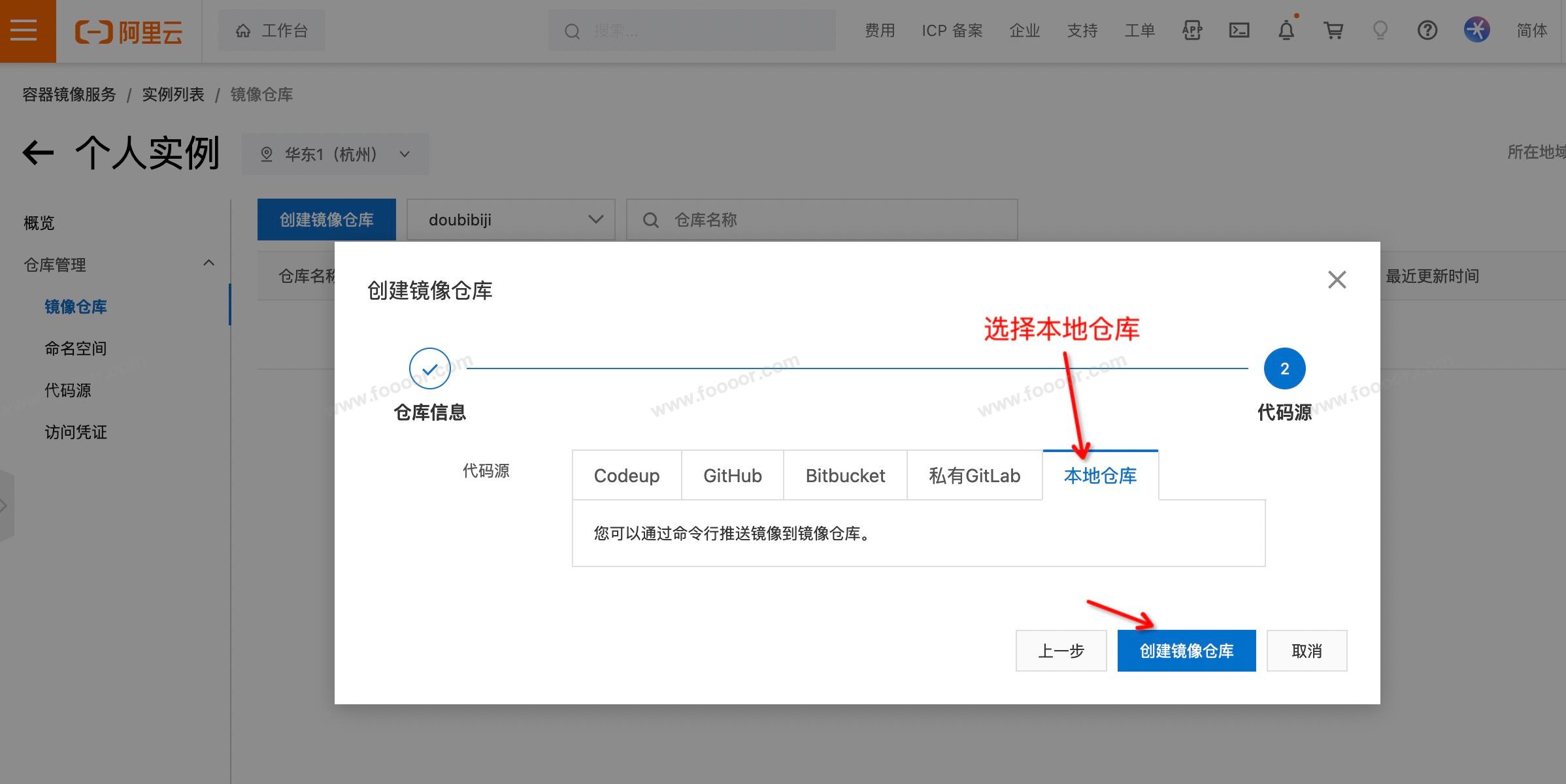Screen dimensions: 1566x784
Task: Open the doubibiji namespace dropdown
Action: point(510,220)
